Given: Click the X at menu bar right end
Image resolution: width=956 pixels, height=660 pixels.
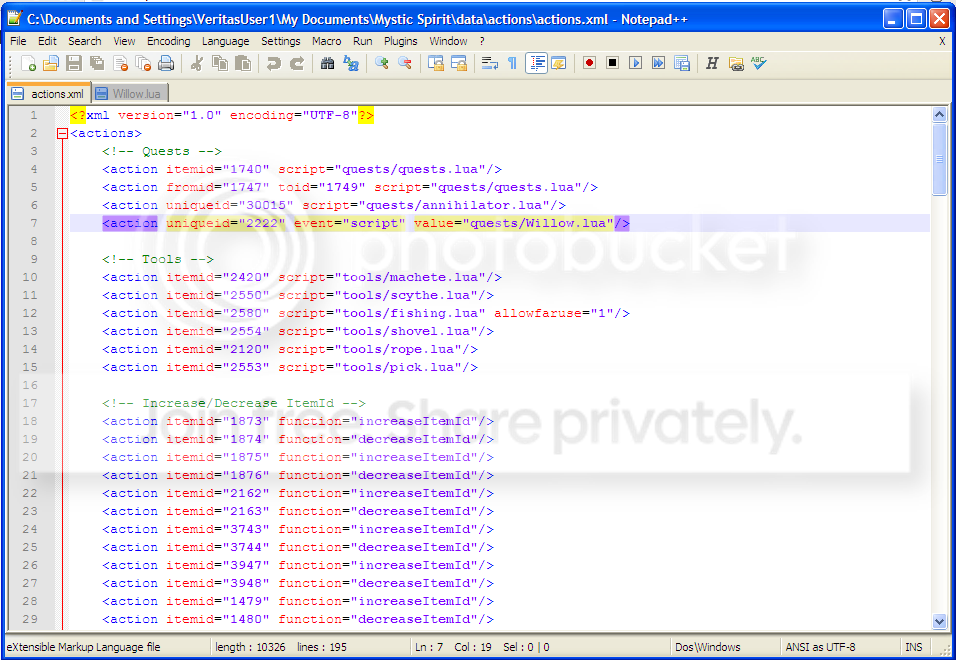Looking at the screenshot, I should pyautogui.click(x=942, y=41).
